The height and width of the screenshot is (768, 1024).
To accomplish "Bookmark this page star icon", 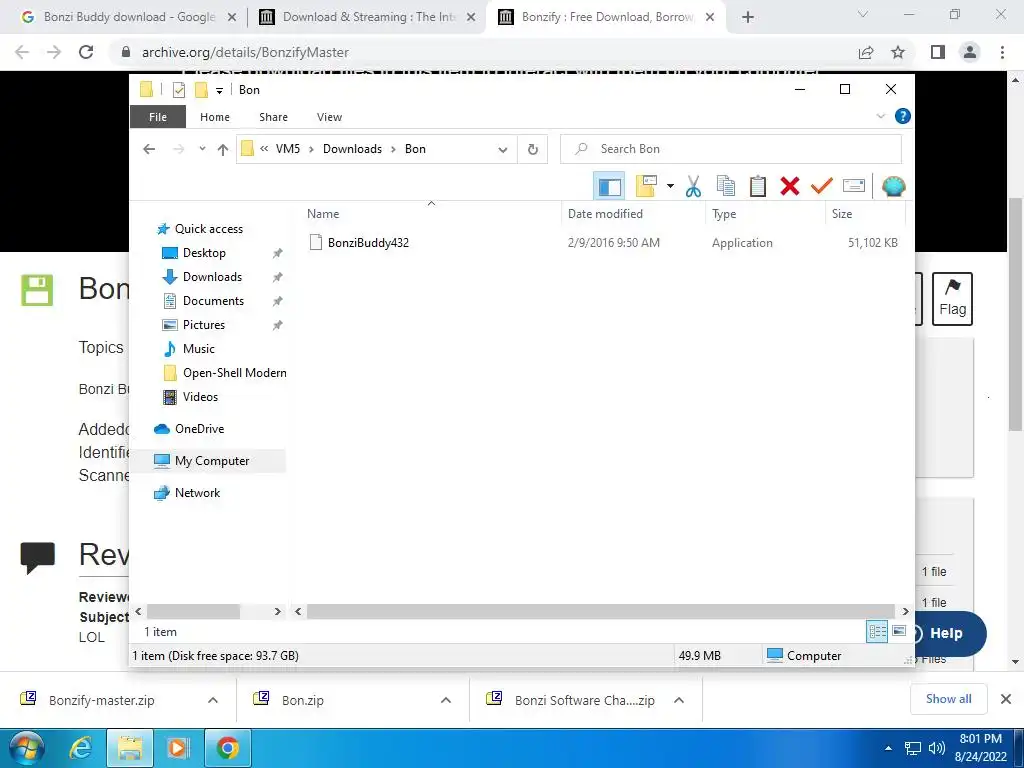I will [x=898, y=52].
